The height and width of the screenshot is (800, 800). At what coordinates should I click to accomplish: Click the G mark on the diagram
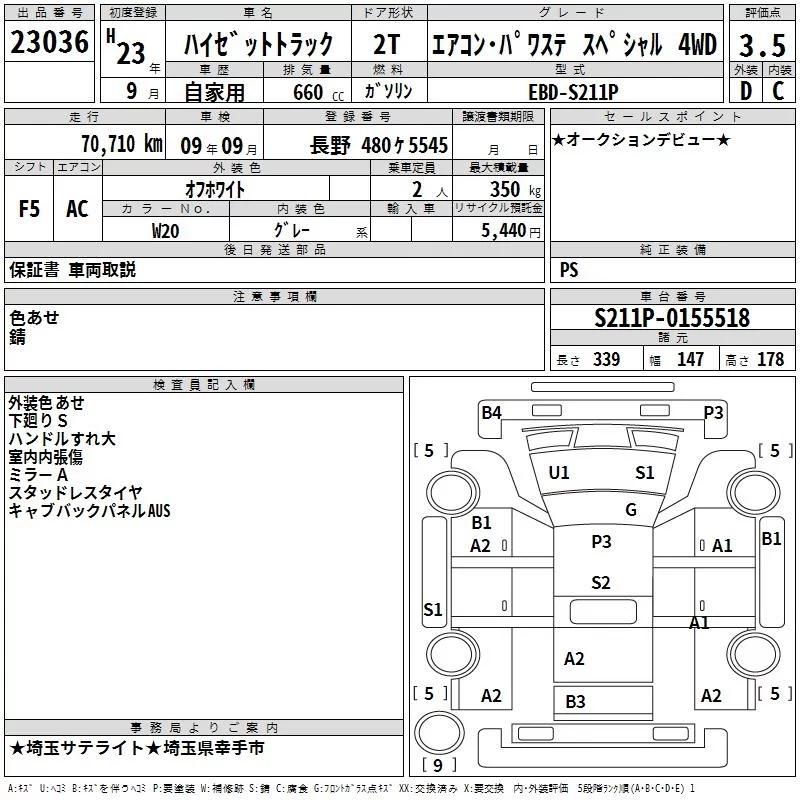(631, 510)
